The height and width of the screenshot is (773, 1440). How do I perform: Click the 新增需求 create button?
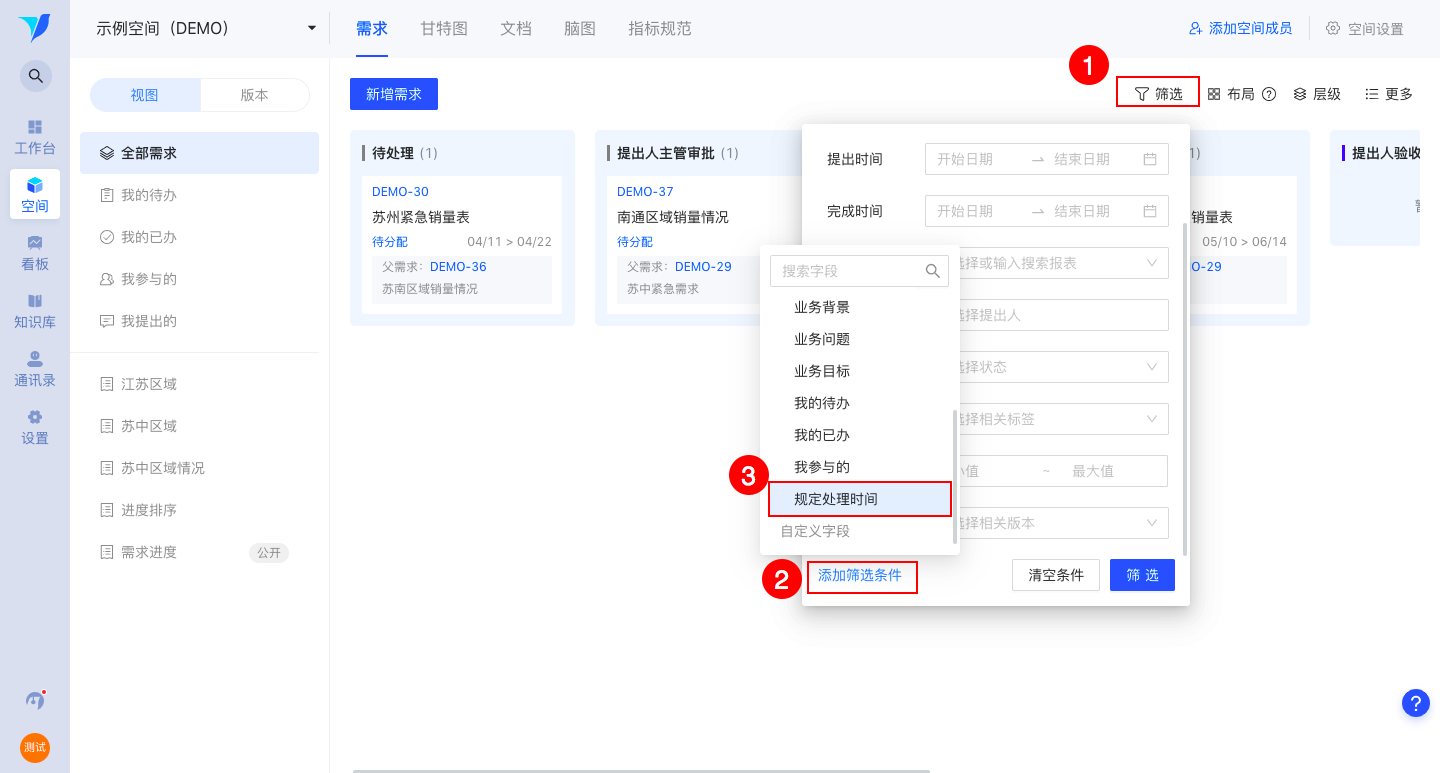394,93
